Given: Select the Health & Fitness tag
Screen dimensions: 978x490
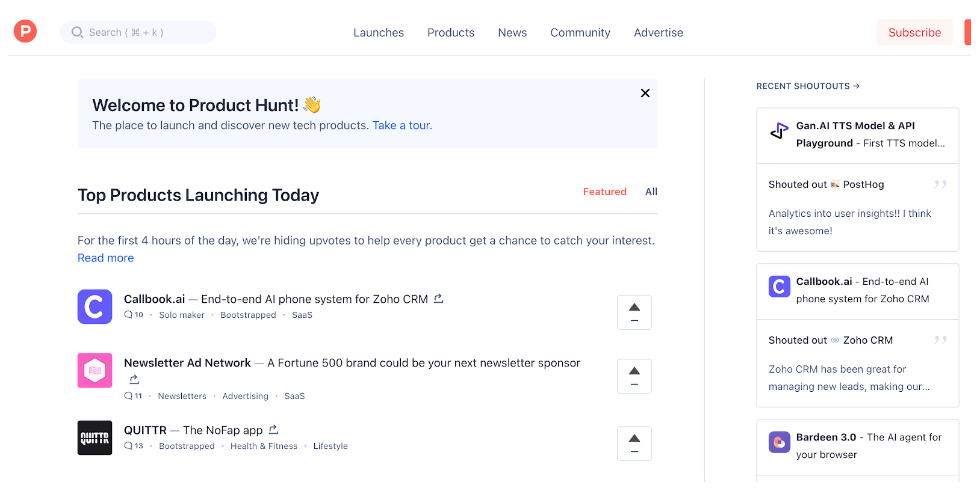Looking at the screenshot, I should point(264,446).
